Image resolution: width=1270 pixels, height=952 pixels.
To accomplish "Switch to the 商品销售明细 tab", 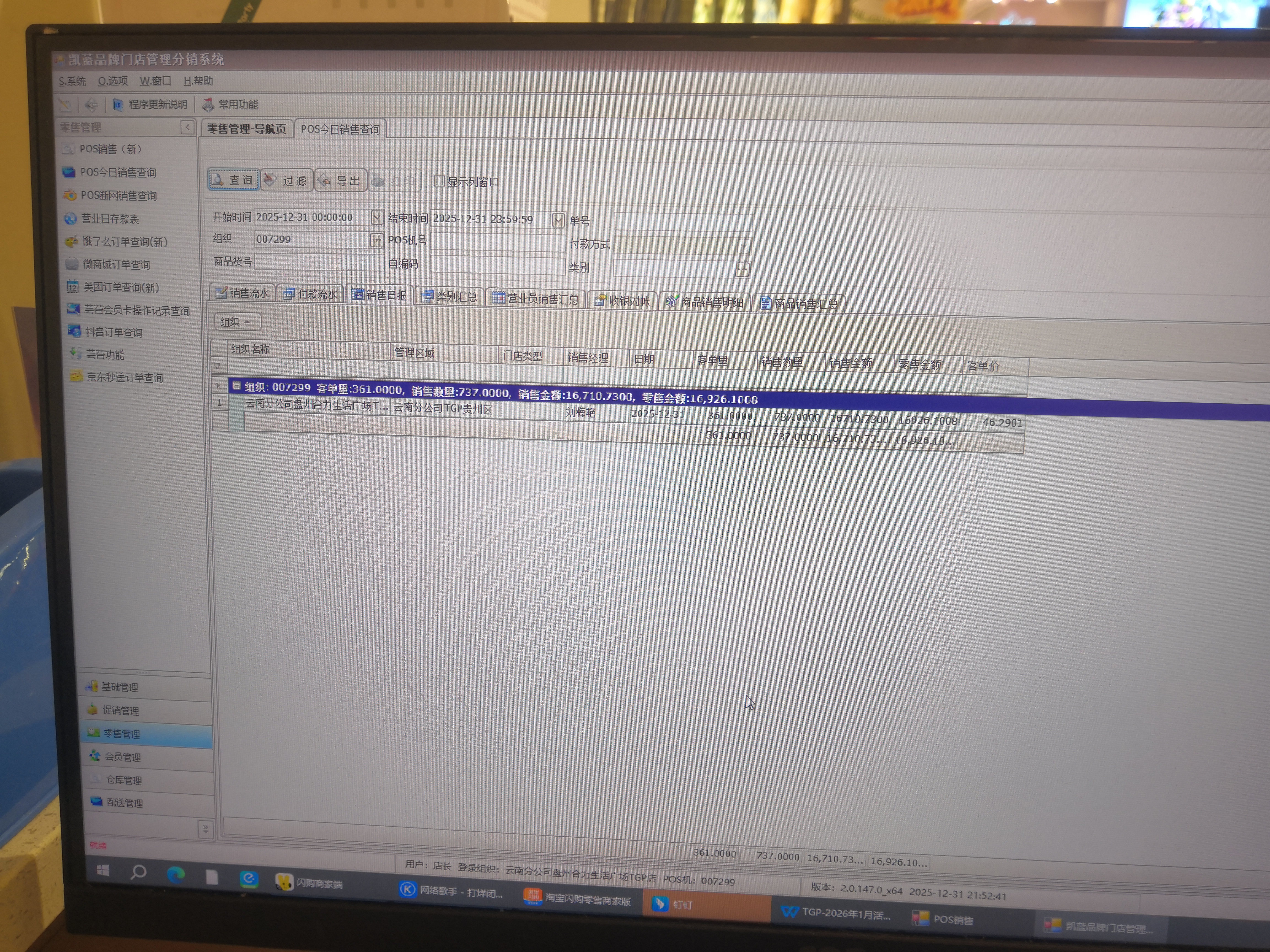I will tap(705, 302).
